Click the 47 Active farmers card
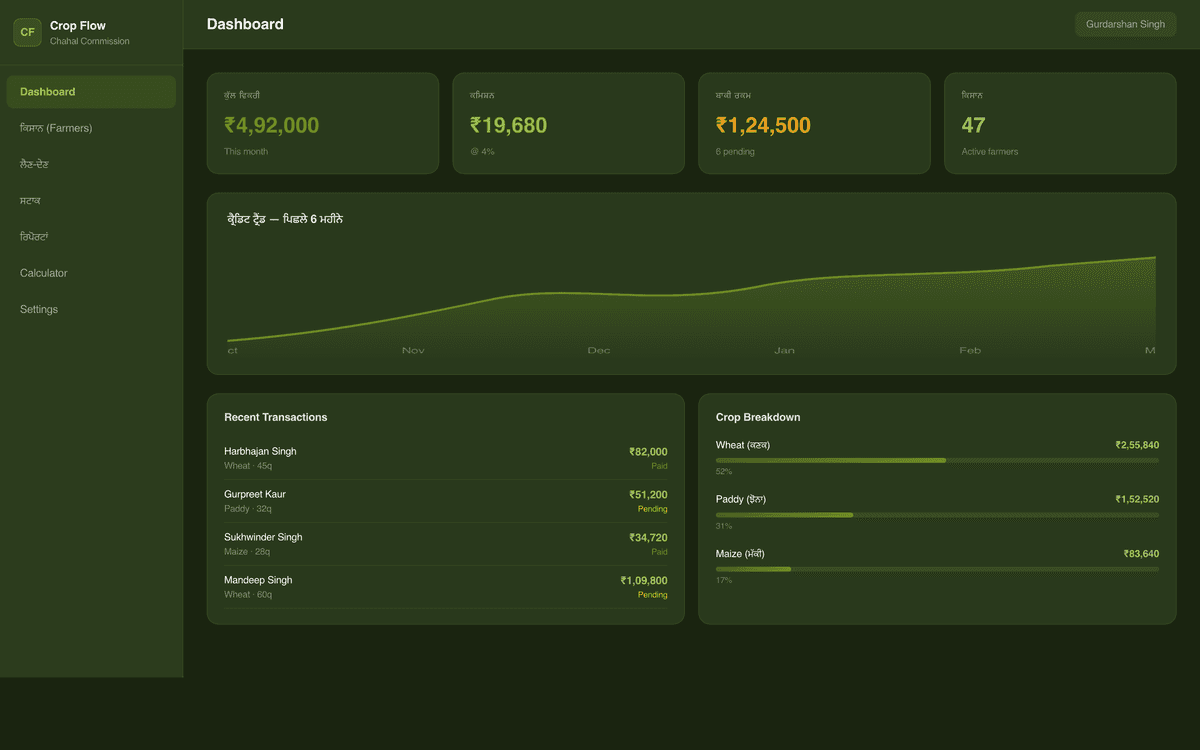 (x=1060, y=123)
